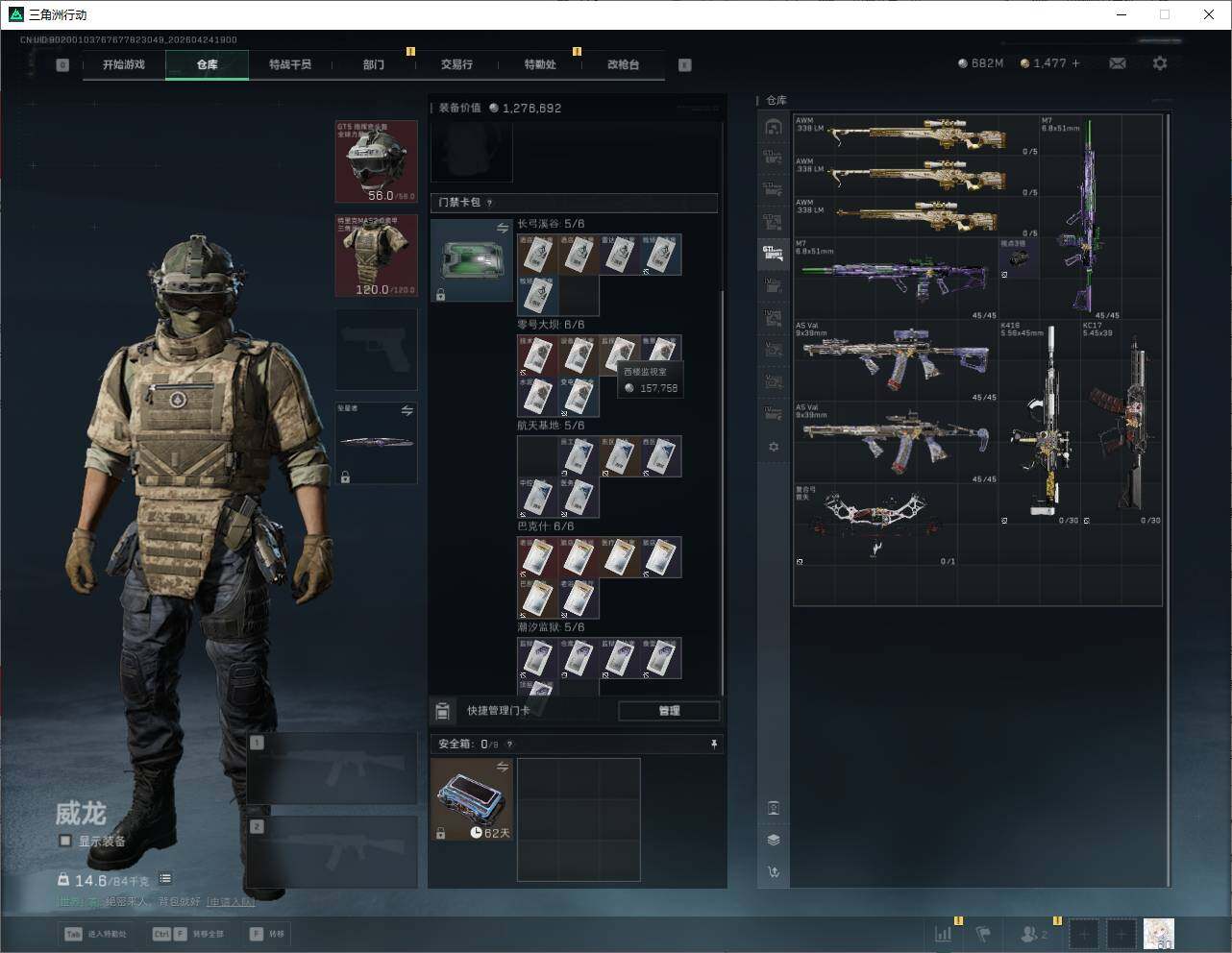Open the mail envelope icon

coord(1118,63)
